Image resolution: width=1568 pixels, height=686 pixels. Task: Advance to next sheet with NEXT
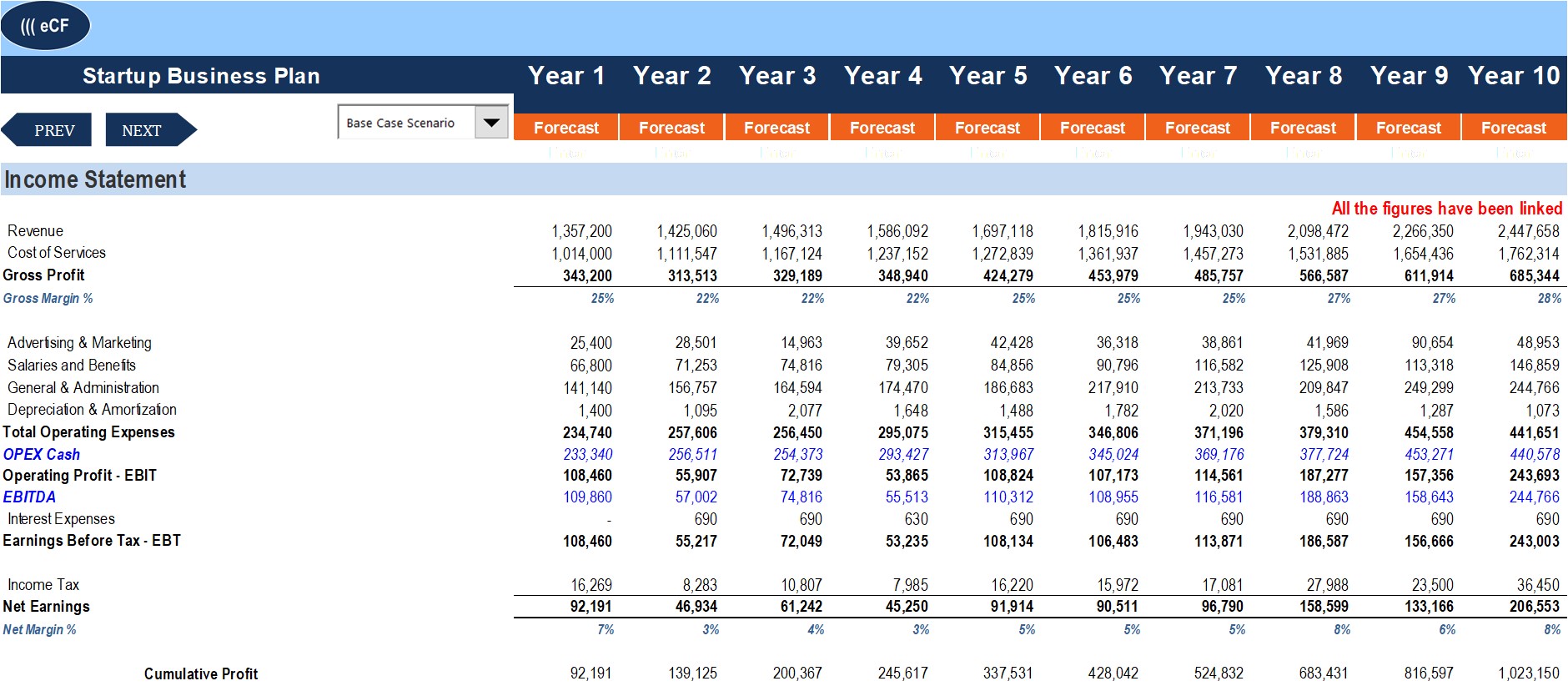pyautogui.click(x=151, y=130)
